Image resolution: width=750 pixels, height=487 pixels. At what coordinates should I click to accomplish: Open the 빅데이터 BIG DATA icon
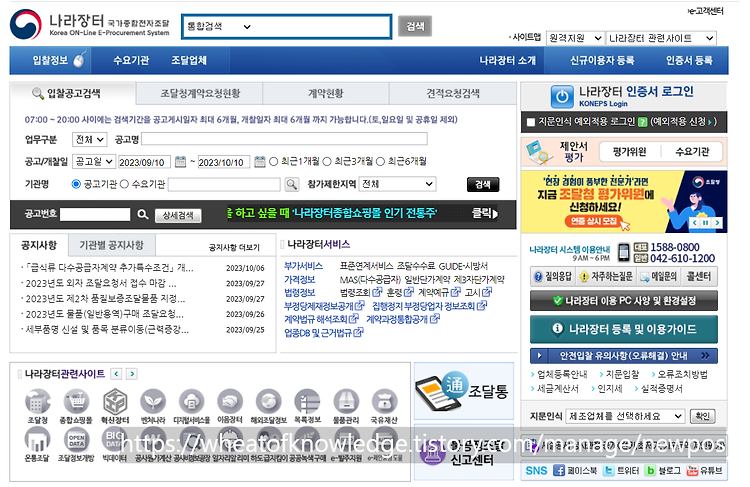point(114,439)
